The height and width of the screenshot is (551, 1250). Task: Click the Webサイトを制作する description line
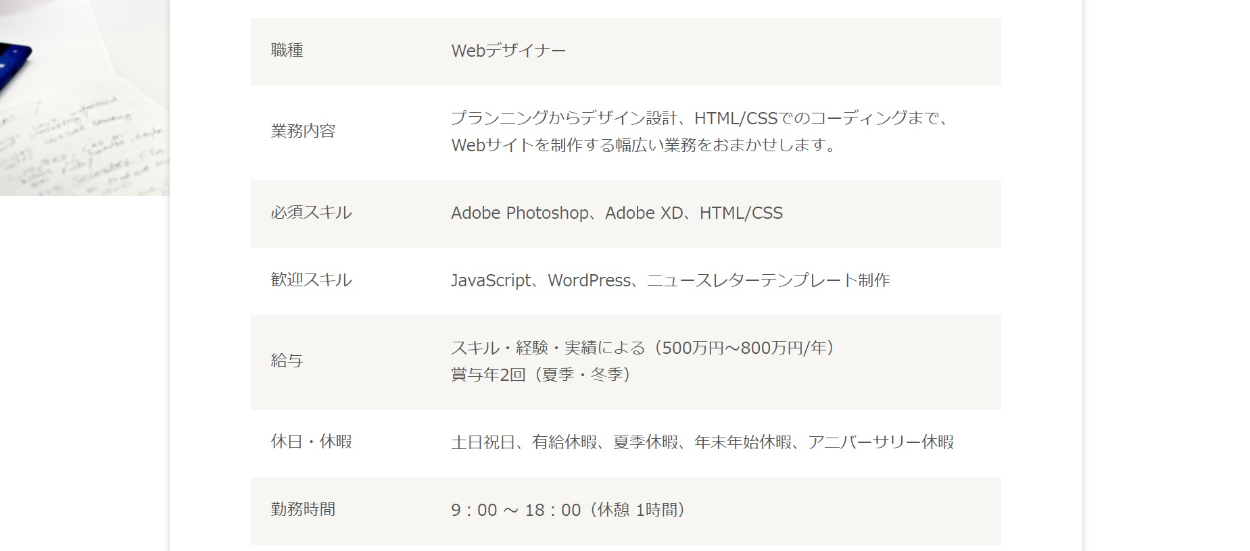point(643,145)
